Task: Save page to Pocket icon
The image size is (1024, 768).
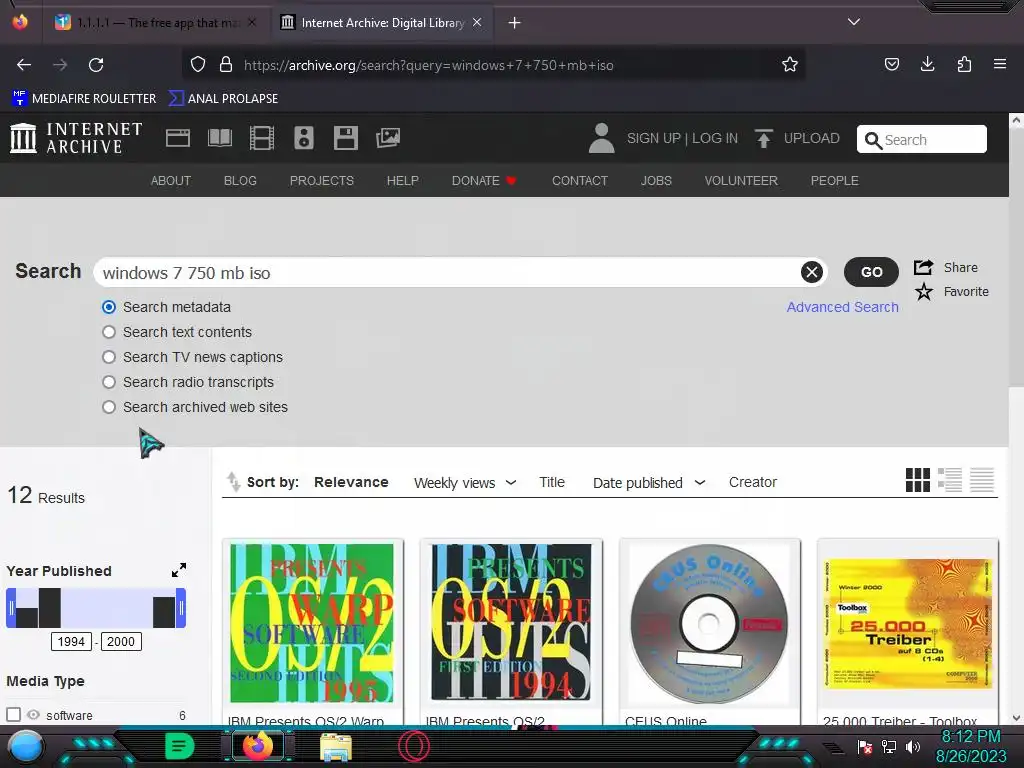Action: (x=891, y=64)
